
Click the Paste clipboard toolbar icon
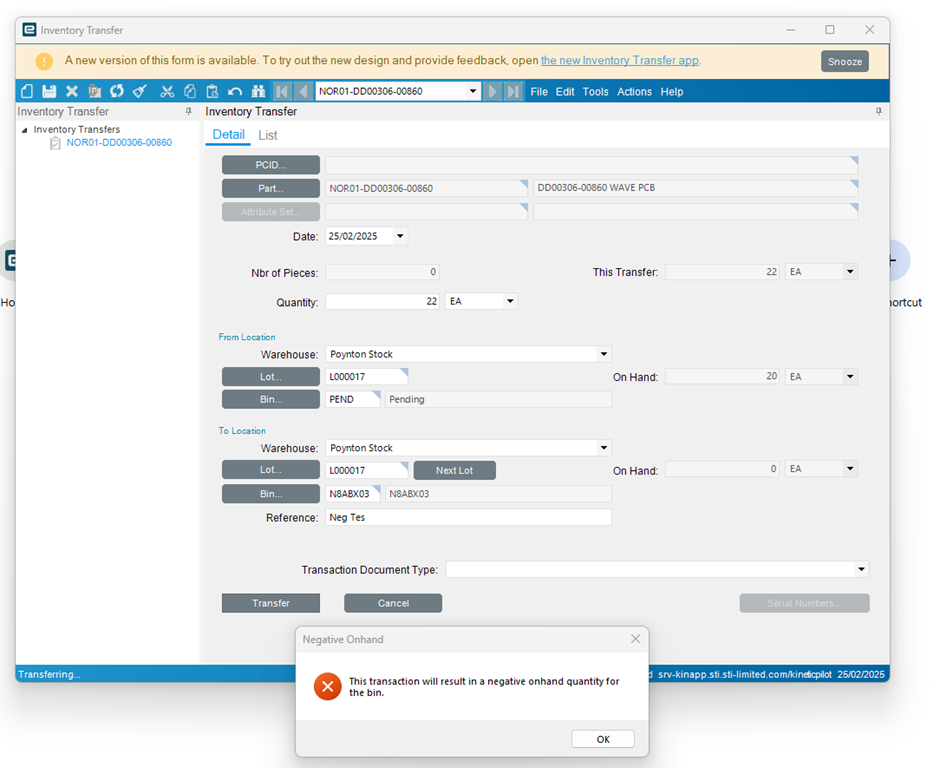click(x=212, y=91)
